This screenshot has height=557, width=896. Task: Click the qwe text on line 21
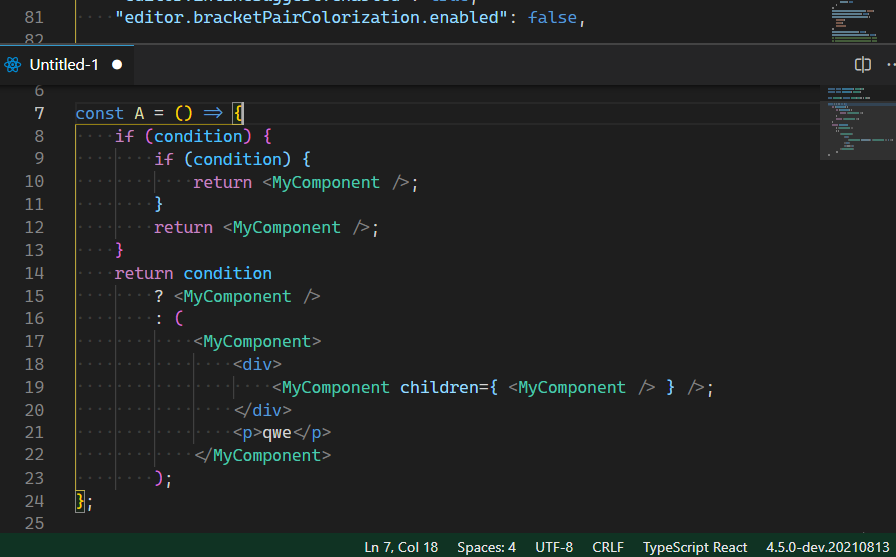[277, 432]
